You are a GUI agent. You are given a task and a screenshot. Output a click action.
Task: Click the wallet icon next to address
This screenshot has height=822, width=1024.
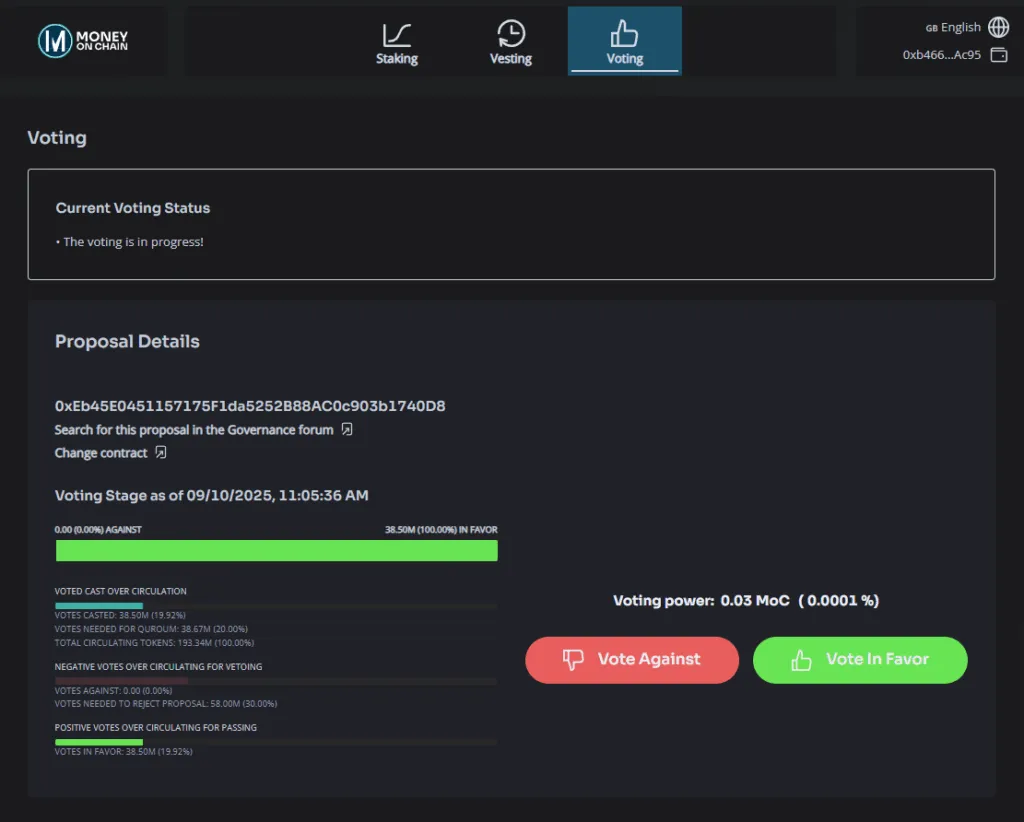point(999,55)
